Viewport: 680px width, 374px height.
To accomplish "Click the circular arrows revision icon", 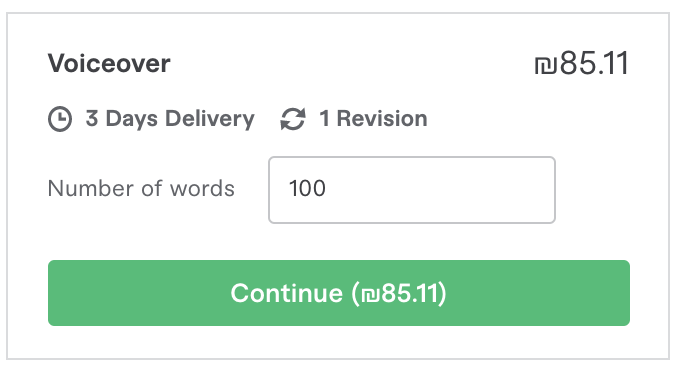I will pyautogui.click(x=293, y=119).
